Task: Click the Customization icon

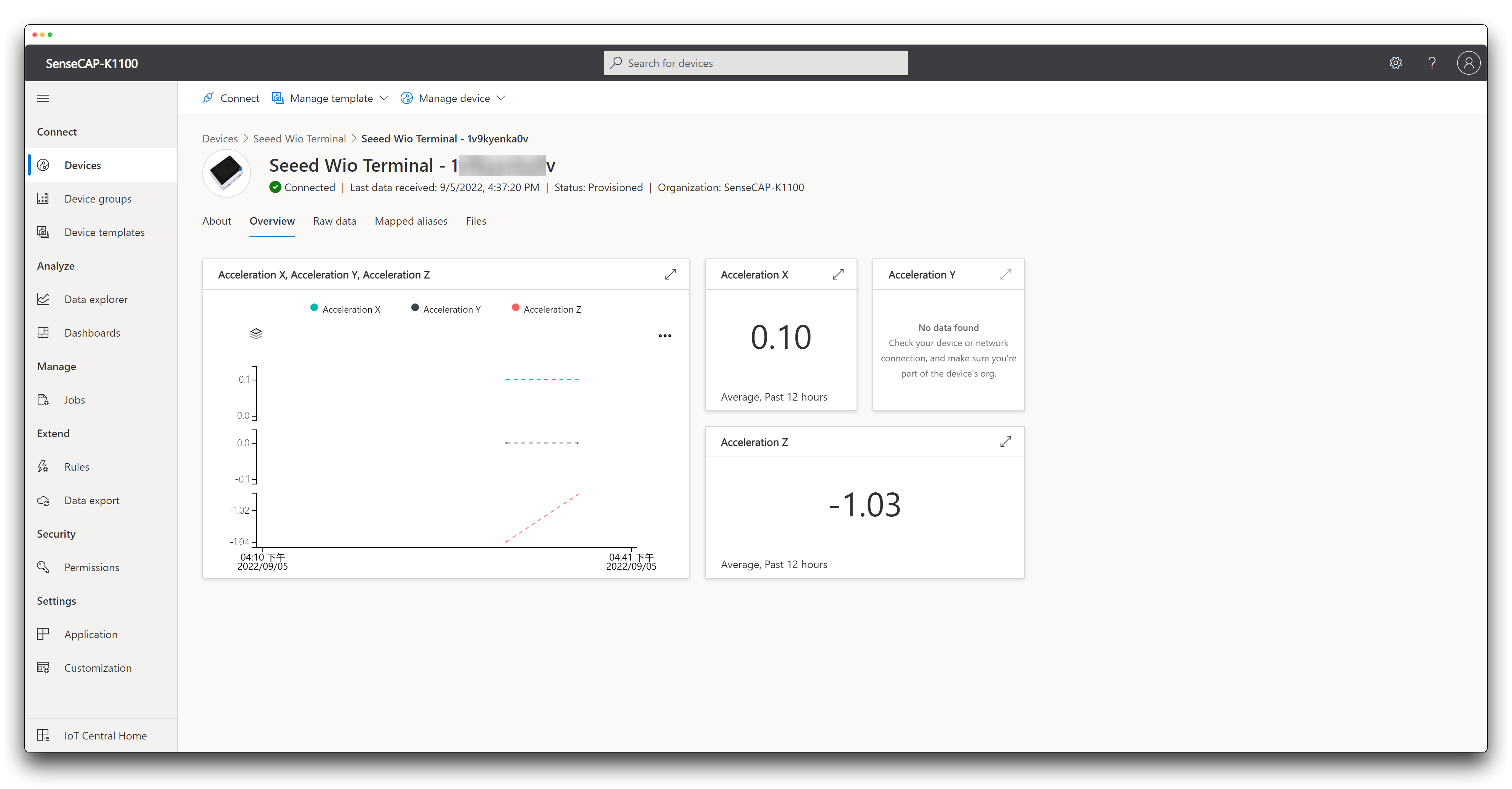Action: tap(43, 668)
